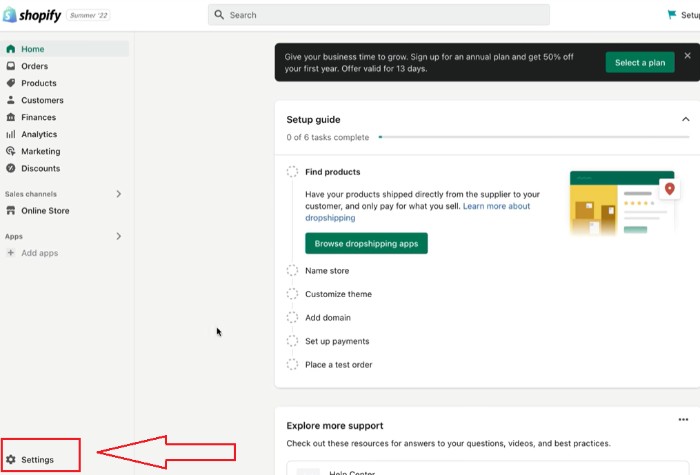
Task: Click the Settings gear icon
Action: pos(11,459)
